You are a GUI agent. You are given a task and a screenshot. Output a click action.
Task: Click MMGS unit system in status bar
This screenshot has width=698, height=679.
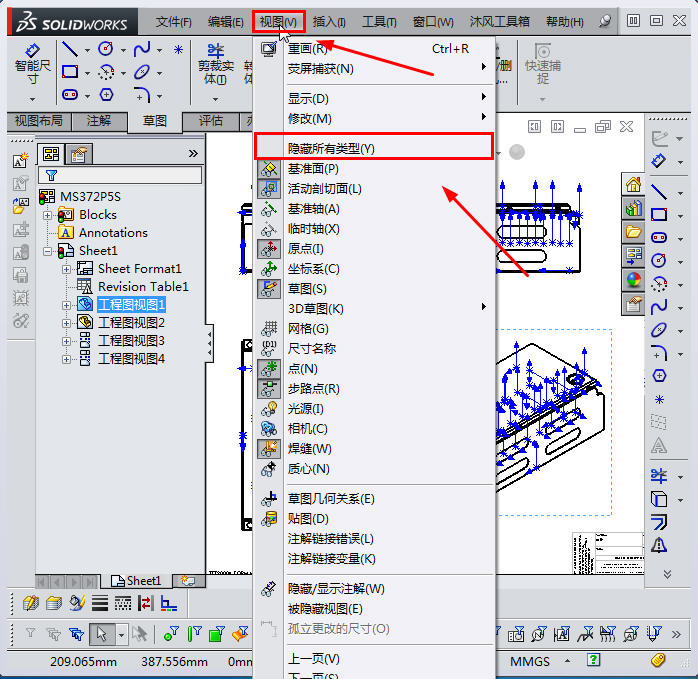click(530, 661)
